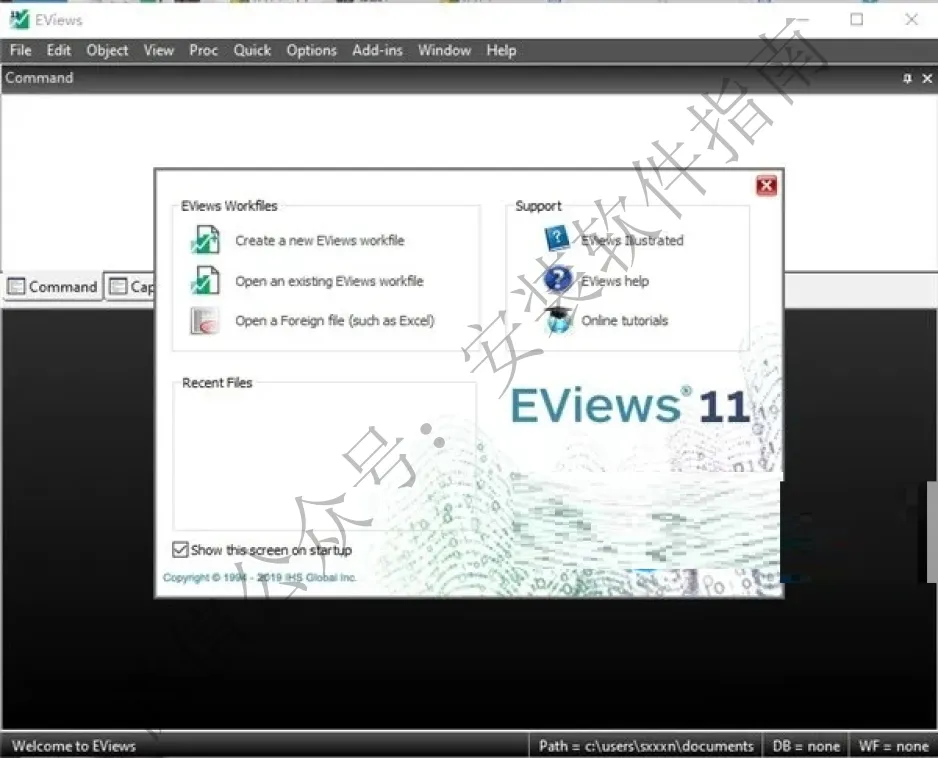Viewport: 938px width, 758px height.
Task: Switch to the Capture tab
Action: click(x=131, y=287)
